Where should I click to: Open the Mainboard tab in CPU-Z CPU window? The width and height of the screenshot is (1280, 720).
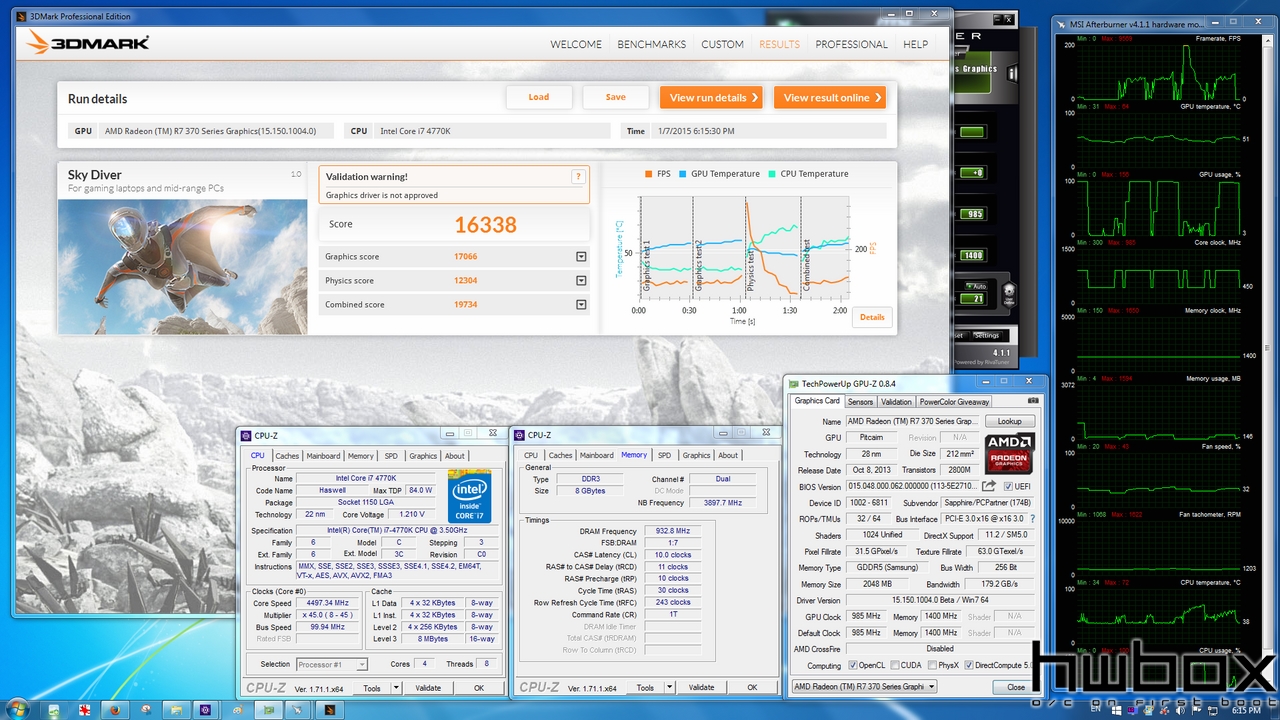(323, 456)
